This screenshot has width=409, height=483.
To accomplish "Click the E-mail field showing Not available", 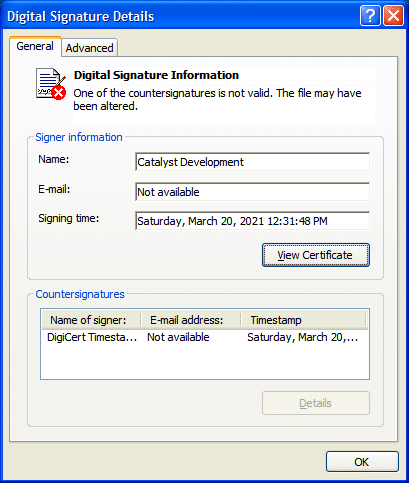I will point(252,192).
